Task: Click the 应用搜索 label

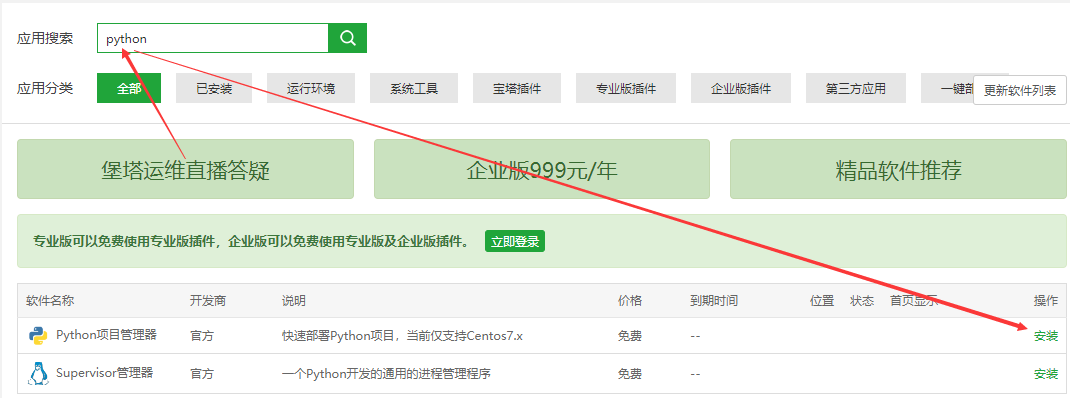Action: (x=45, y=38)
